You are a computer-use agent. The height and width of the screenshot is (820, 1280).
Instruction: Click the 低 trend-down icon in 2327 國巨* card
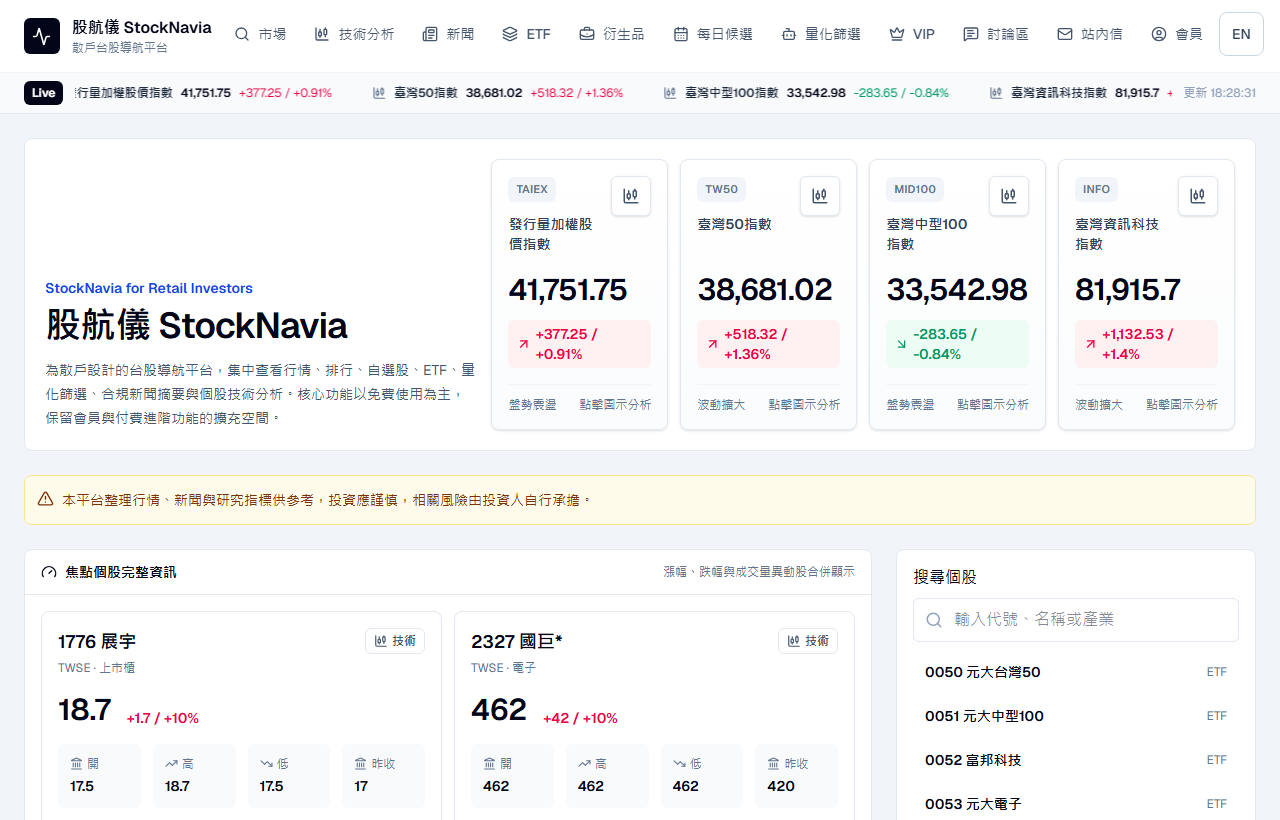(x=679, y=763)
